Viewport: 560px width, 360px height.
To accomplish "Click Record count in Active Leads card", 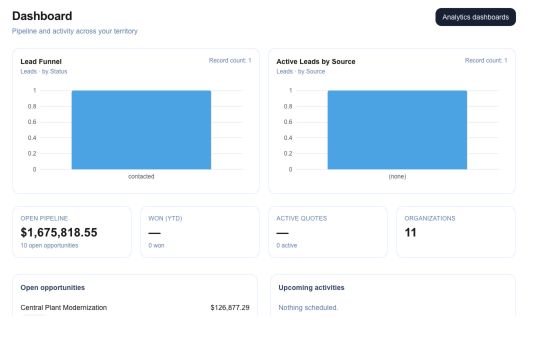I will pos(486,60).
